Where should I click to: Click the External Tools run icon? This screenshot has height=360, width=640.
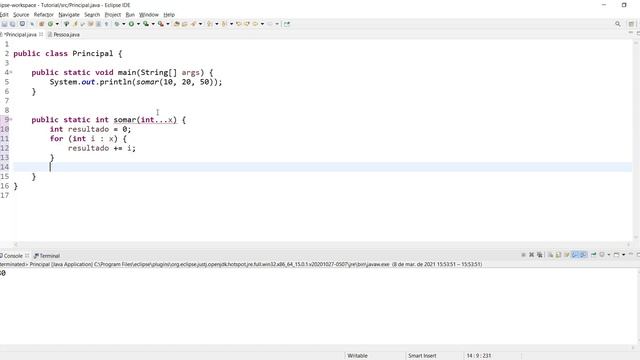[x=161, y=24]
